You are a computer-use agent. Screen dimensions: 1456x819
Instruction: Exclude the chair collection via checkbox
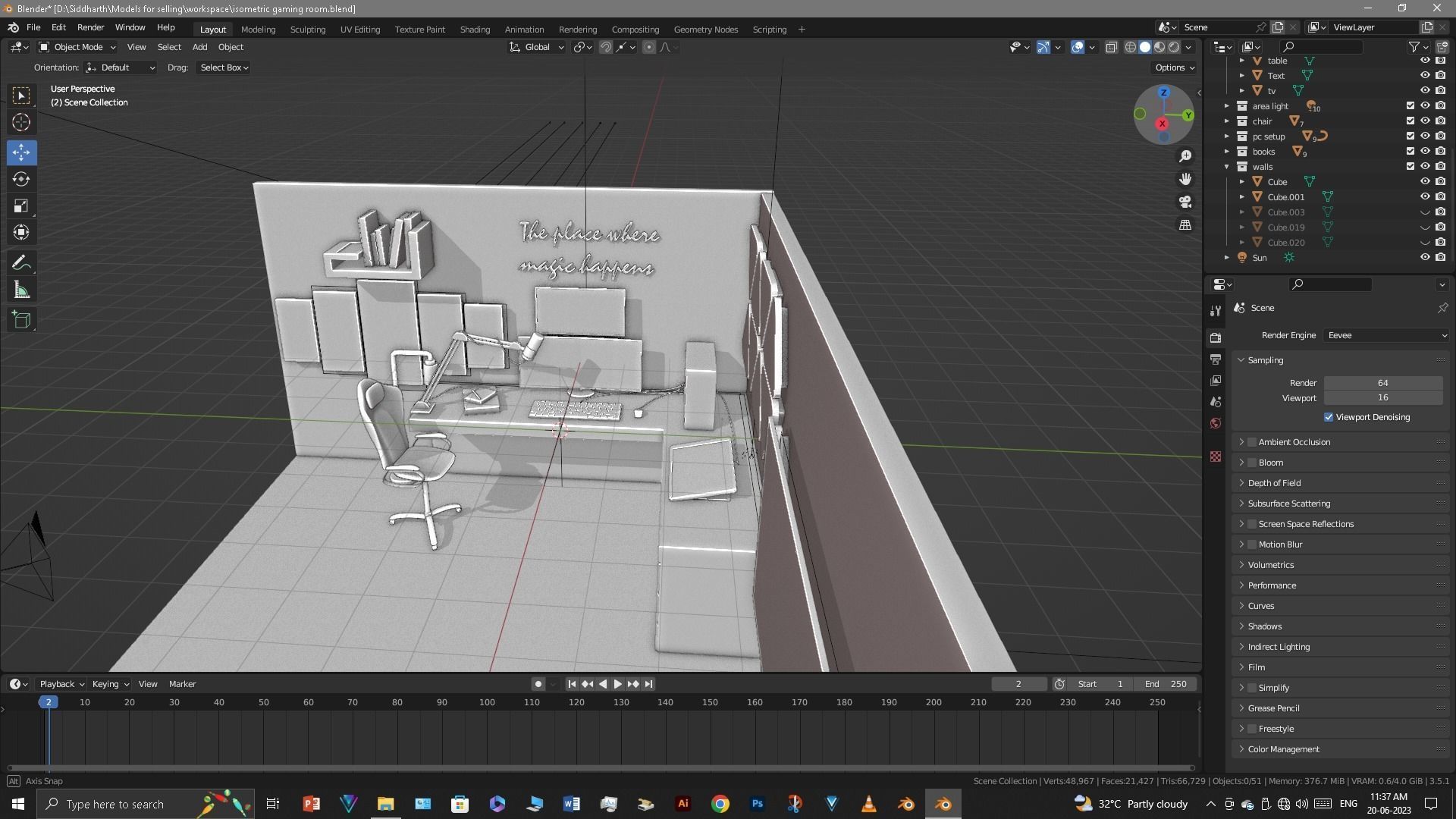1410,121
